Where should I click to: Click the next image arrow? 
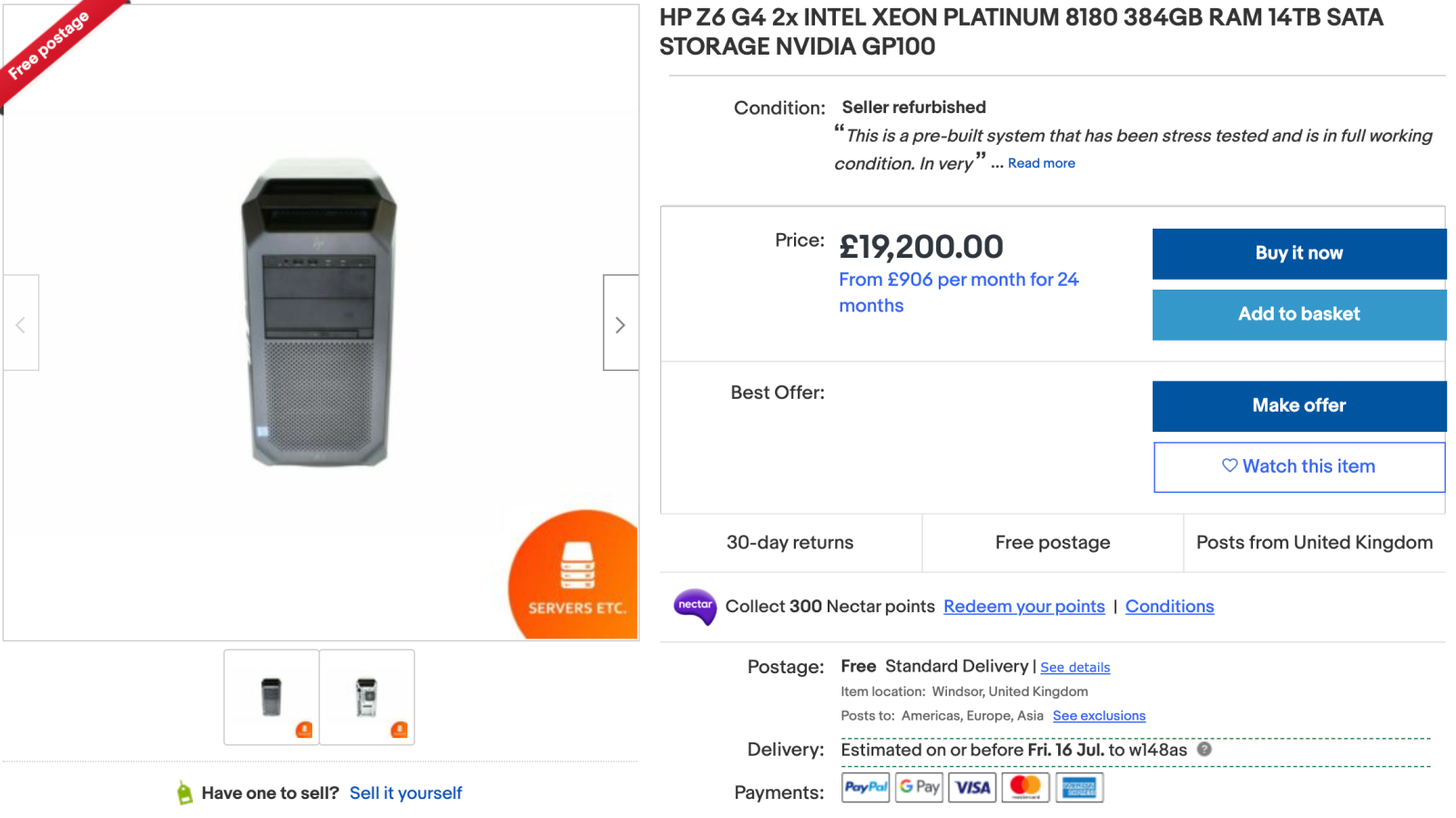pyautogui.click(x=620, y=323)
